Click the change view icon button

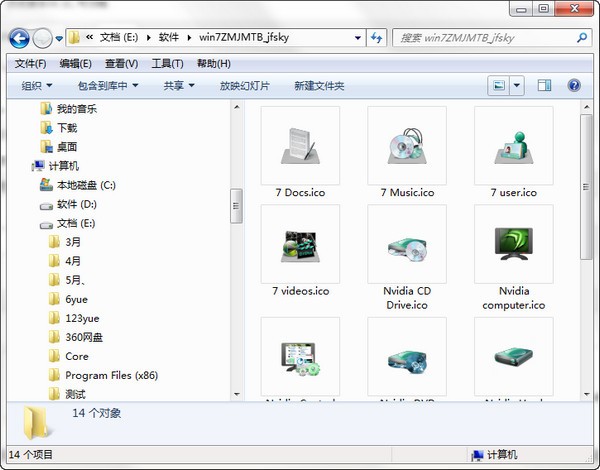[x=499, y=85]
